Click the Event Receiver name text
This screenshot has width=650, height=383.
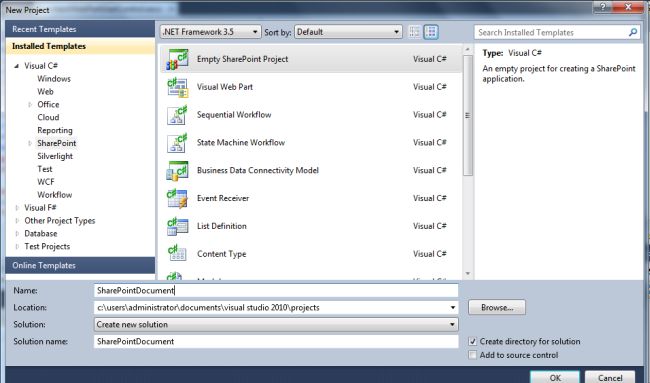pos(223,198)
